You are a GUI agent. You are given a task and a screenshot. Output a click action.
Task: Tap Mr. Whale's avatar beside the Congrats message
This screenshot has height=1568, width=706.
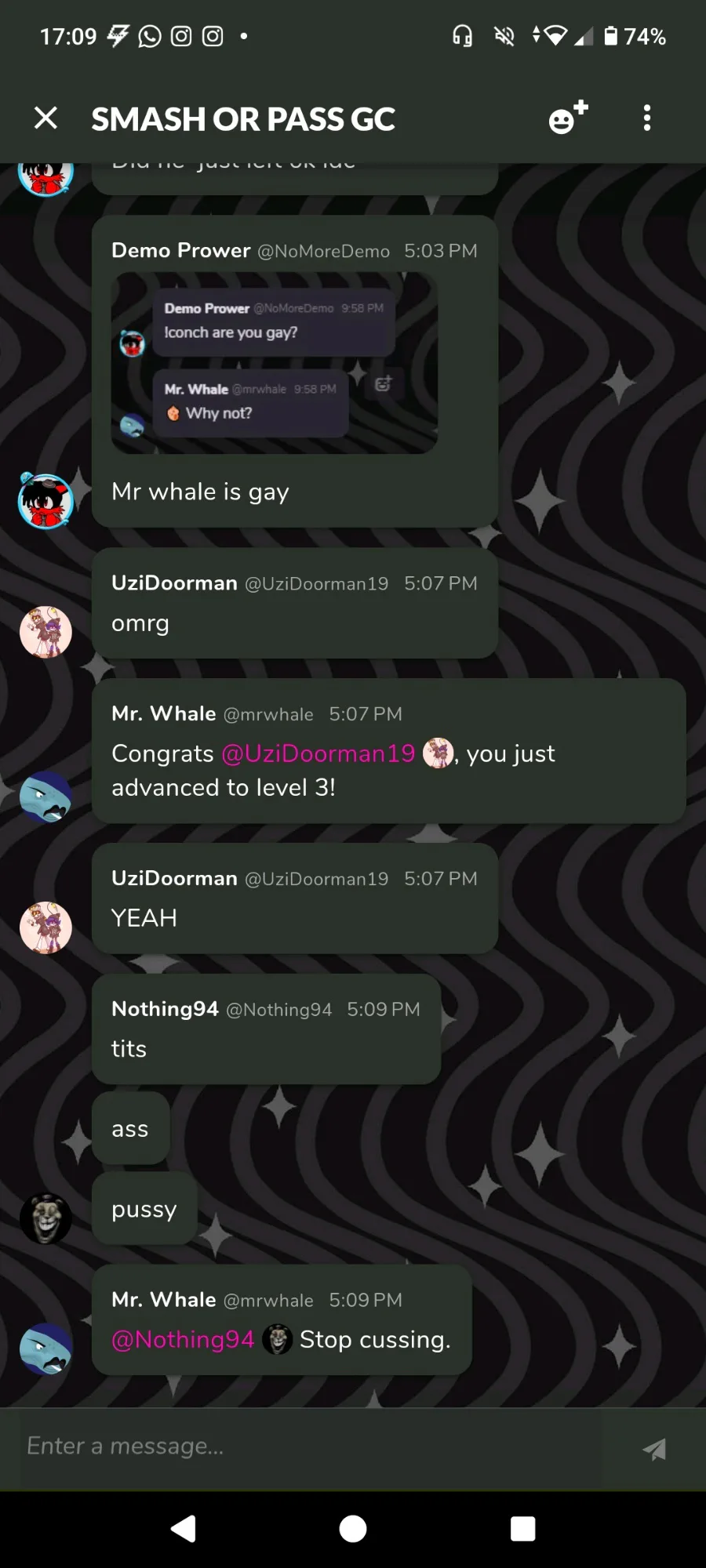tap(45, 797)
